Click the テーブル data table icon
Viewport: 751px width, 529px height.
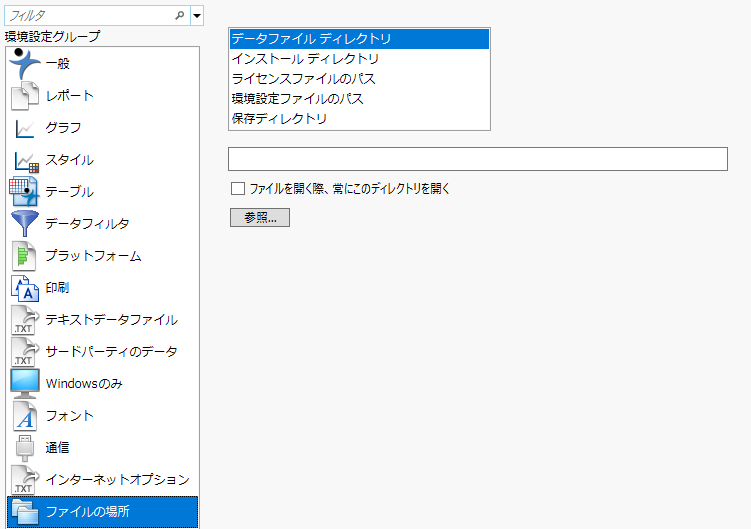click(x=24, y=191)
